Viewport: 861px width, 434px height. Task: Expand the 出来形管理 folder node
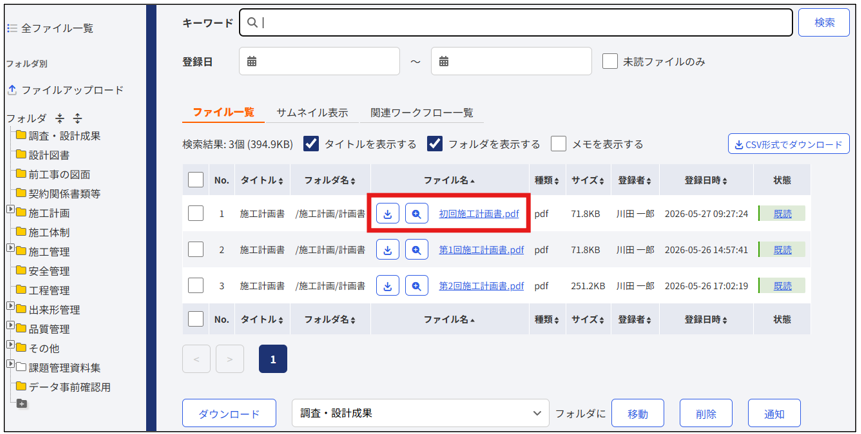(10, 307)
